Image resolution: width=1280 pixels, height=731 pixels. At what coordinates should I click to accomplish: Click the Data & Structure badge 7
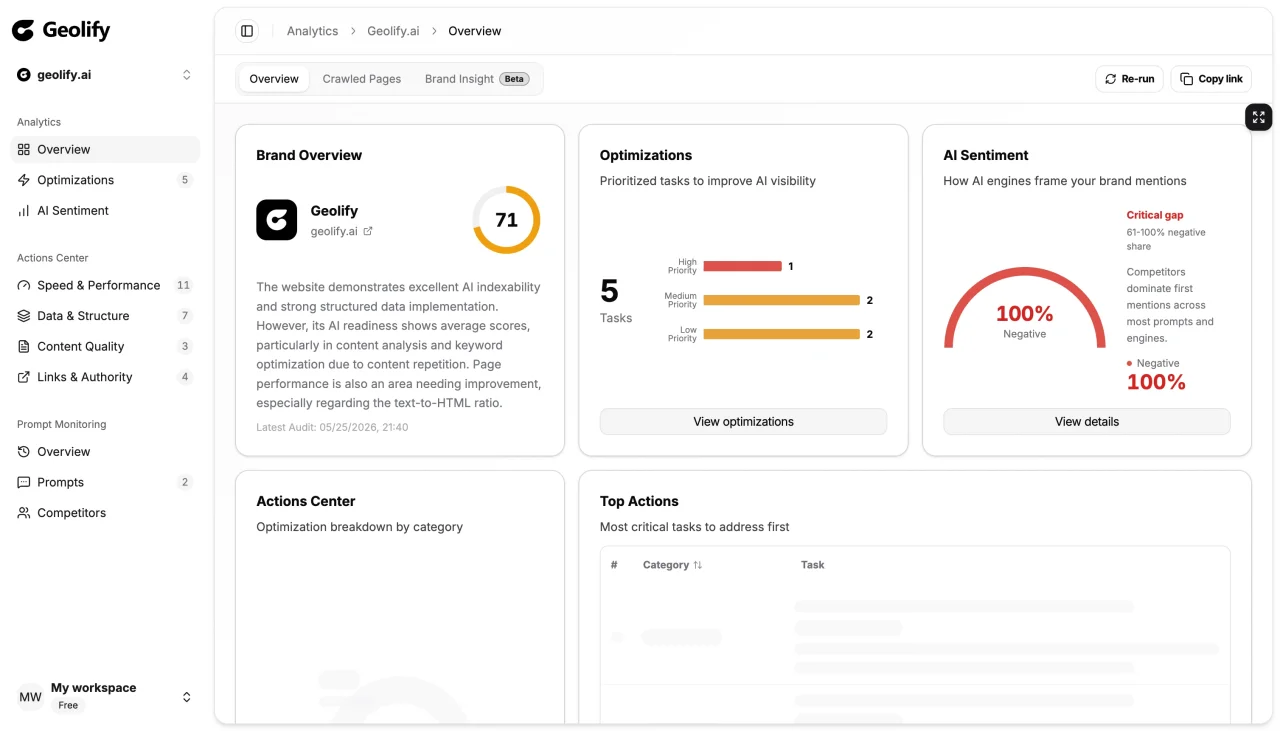184,316
